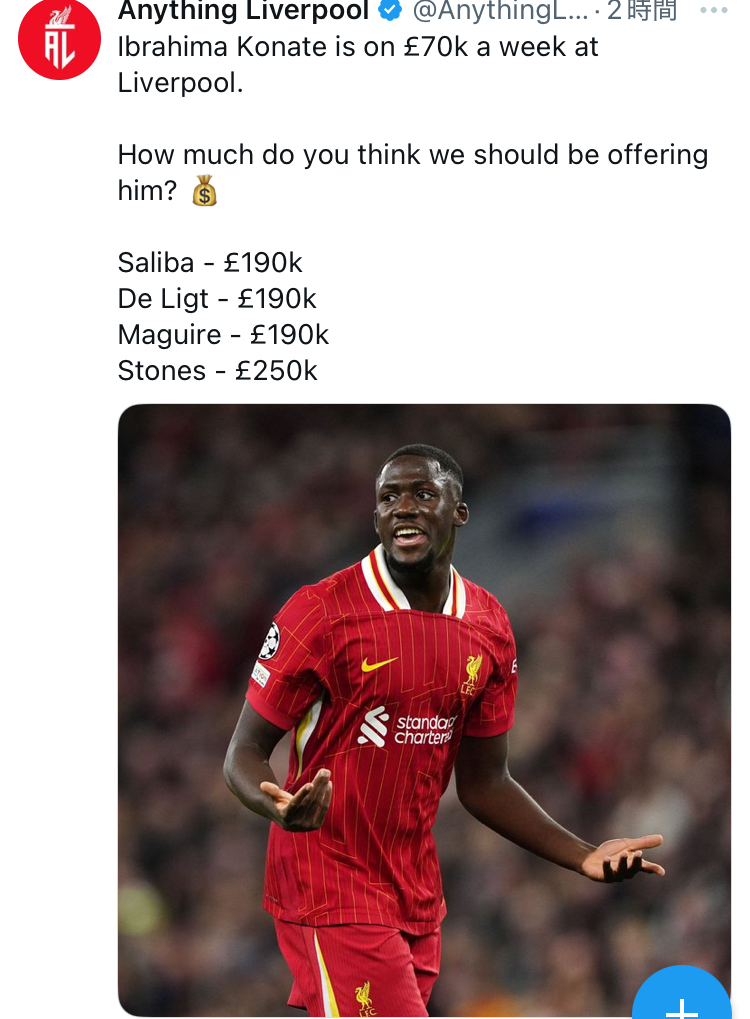Open the Anything Liverpool profile avatar
Viewport: 750px width, 1019px height.
tap(59, 40)
